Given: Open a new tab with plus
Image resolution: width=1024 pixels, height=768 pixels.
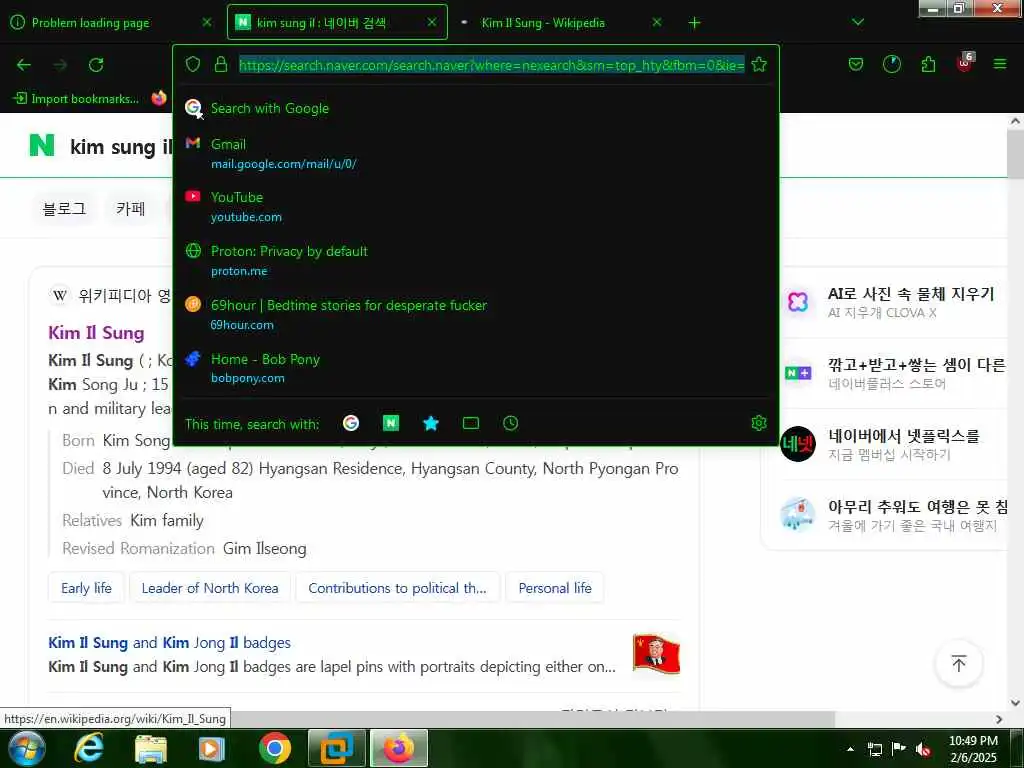Looking at the screenshot, I should click(x=694, y=23).
